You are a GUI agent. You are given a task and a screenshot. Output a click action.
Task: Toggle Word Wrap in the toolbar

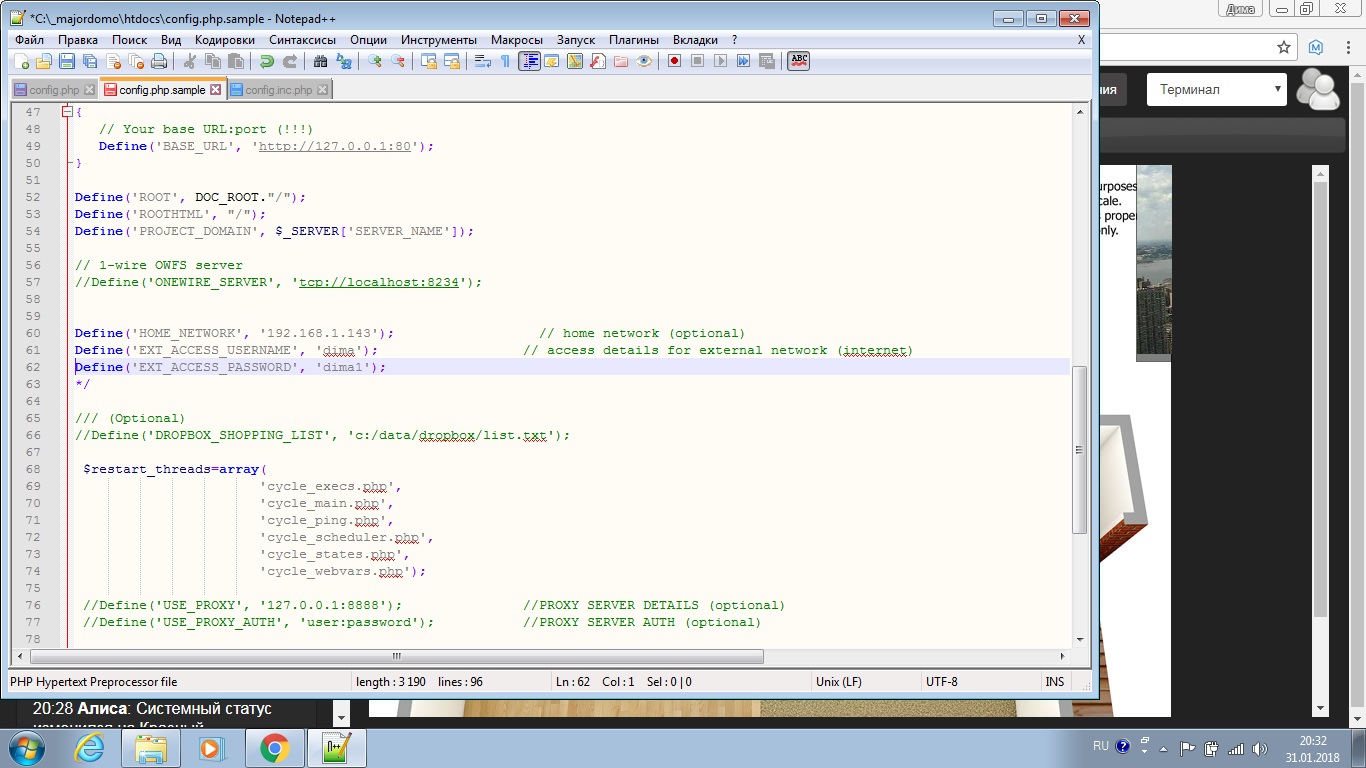[482, 61]
